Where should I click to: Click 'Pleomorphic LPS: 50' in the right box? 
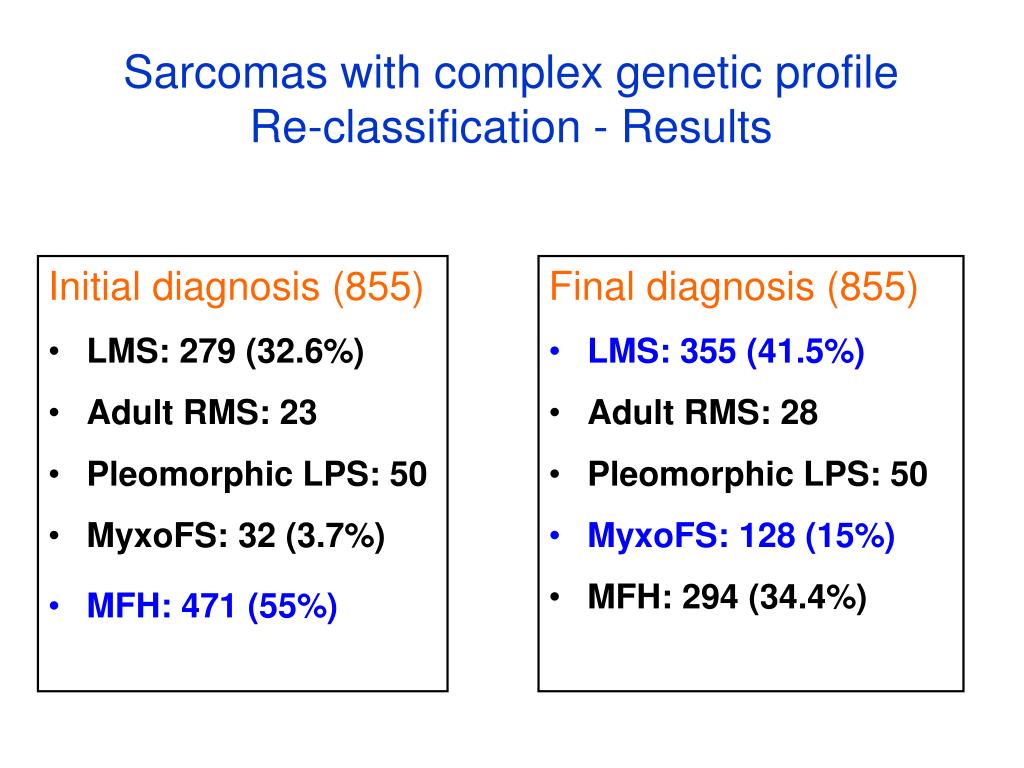[x=758, y=475]
